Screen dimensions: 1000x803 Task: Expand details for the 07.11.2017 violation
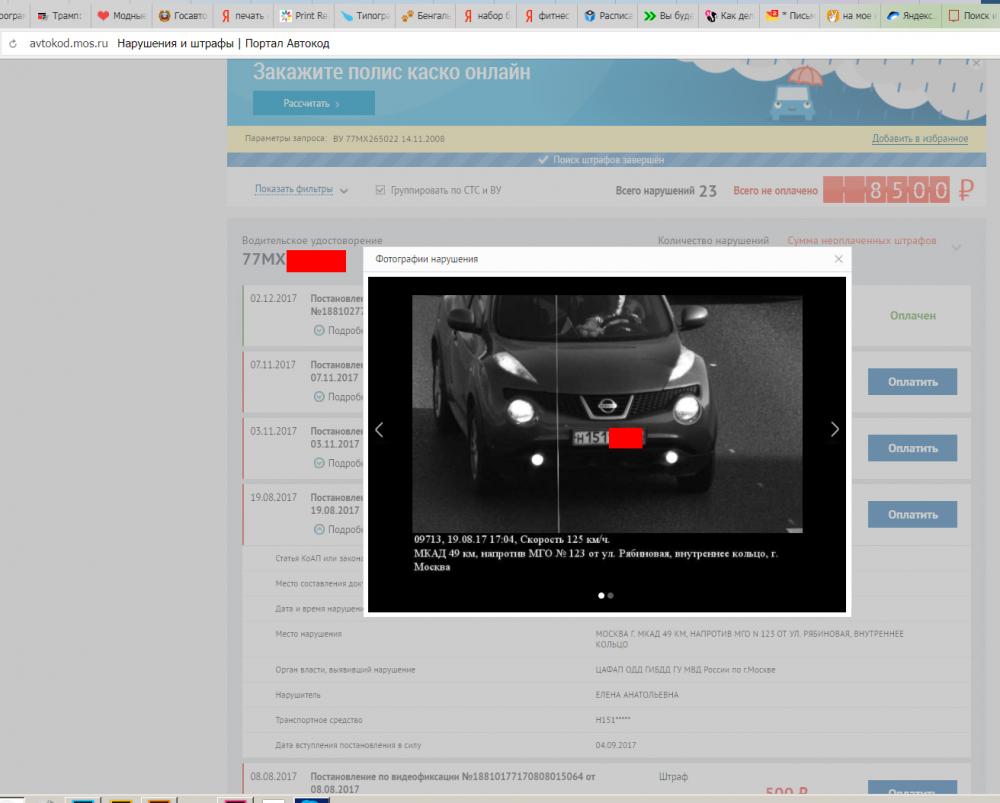tap(337, 397)
